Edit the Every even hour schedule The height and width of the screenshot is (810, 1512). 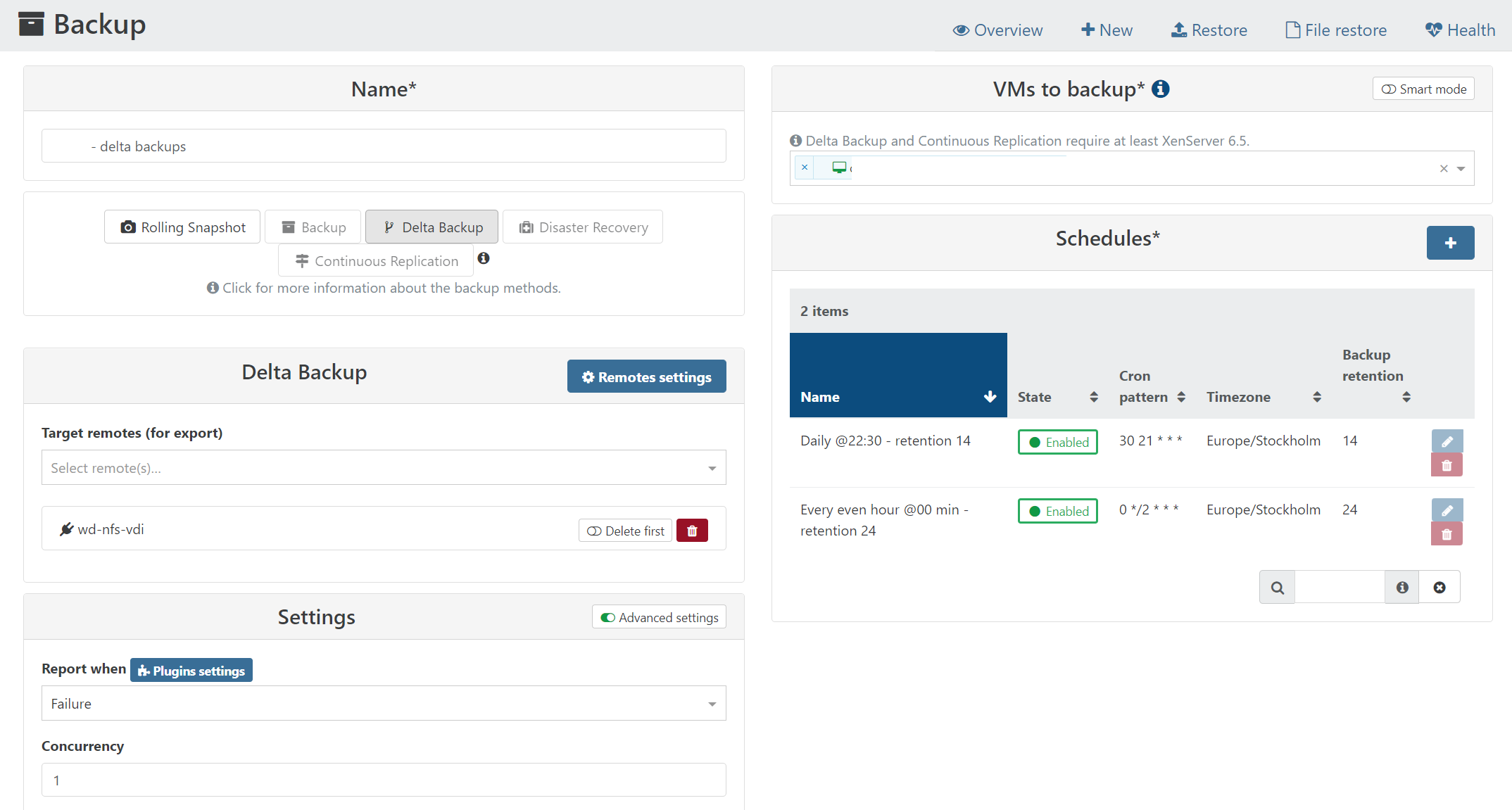click(x=1447, y=510)
